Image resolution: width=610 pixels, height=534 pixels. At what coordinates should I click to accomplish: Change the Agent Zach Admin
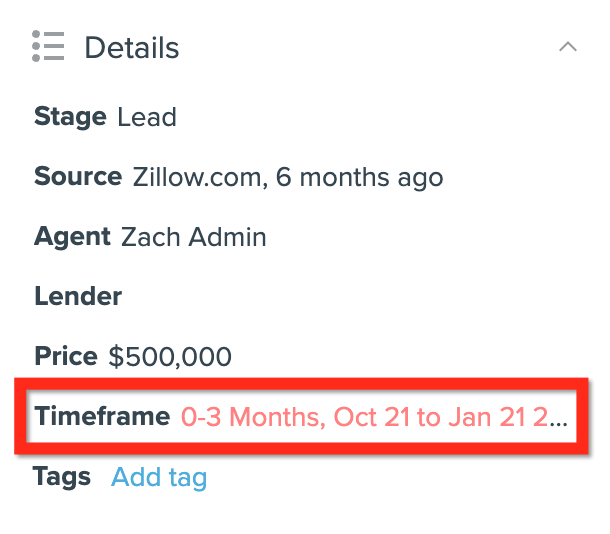[193, 237]
